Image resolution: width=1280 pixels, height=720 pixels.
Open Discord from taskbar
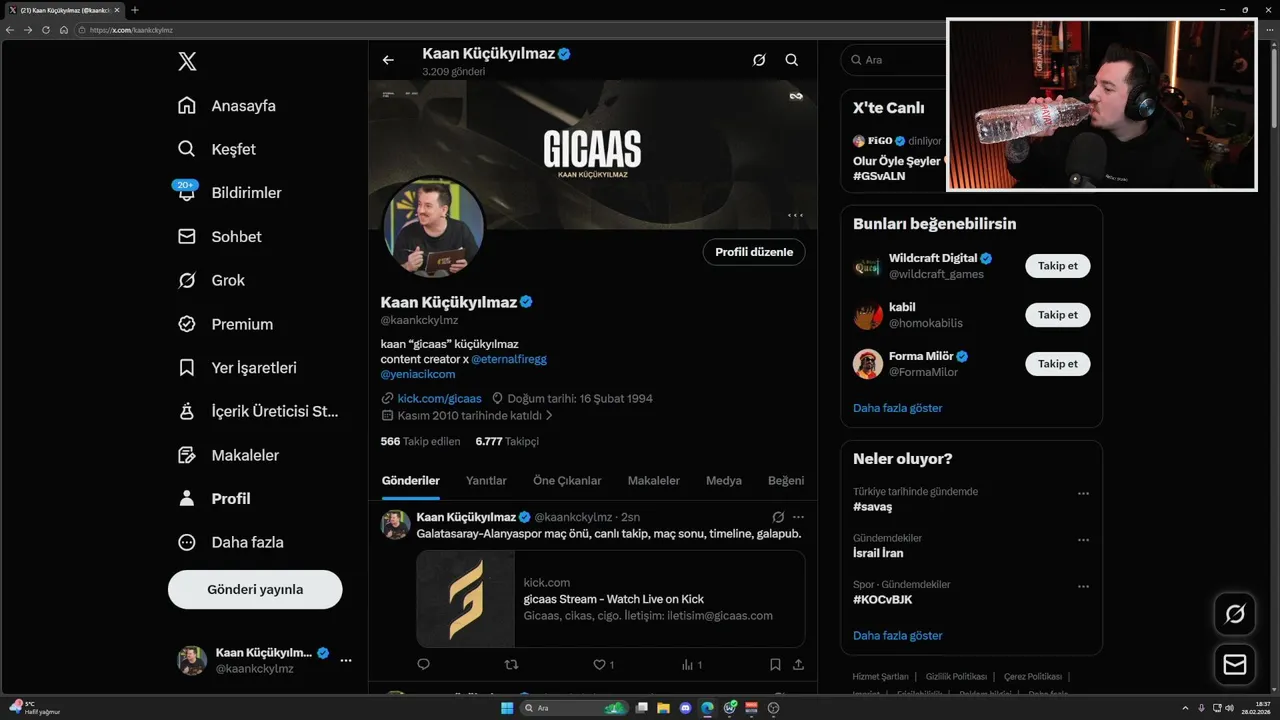(685, 708)
